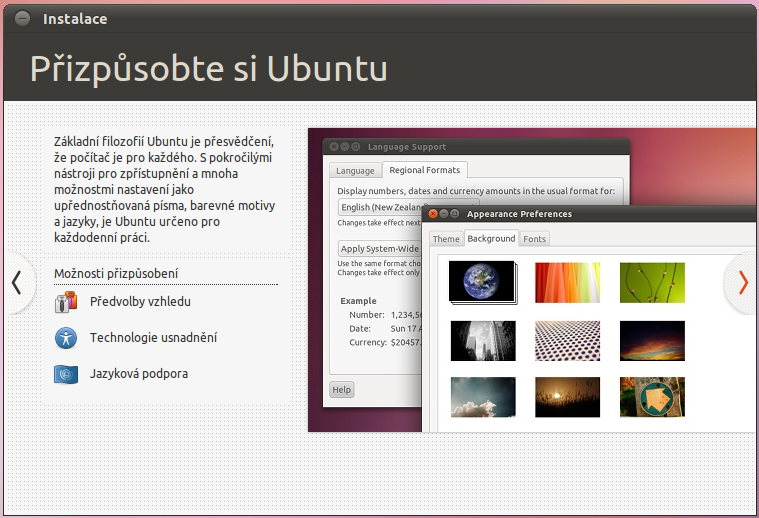Choose the dotted pattern wallpaper
Image resolution: width=759 pixels, height=518 pixels.
coord(567,341)
